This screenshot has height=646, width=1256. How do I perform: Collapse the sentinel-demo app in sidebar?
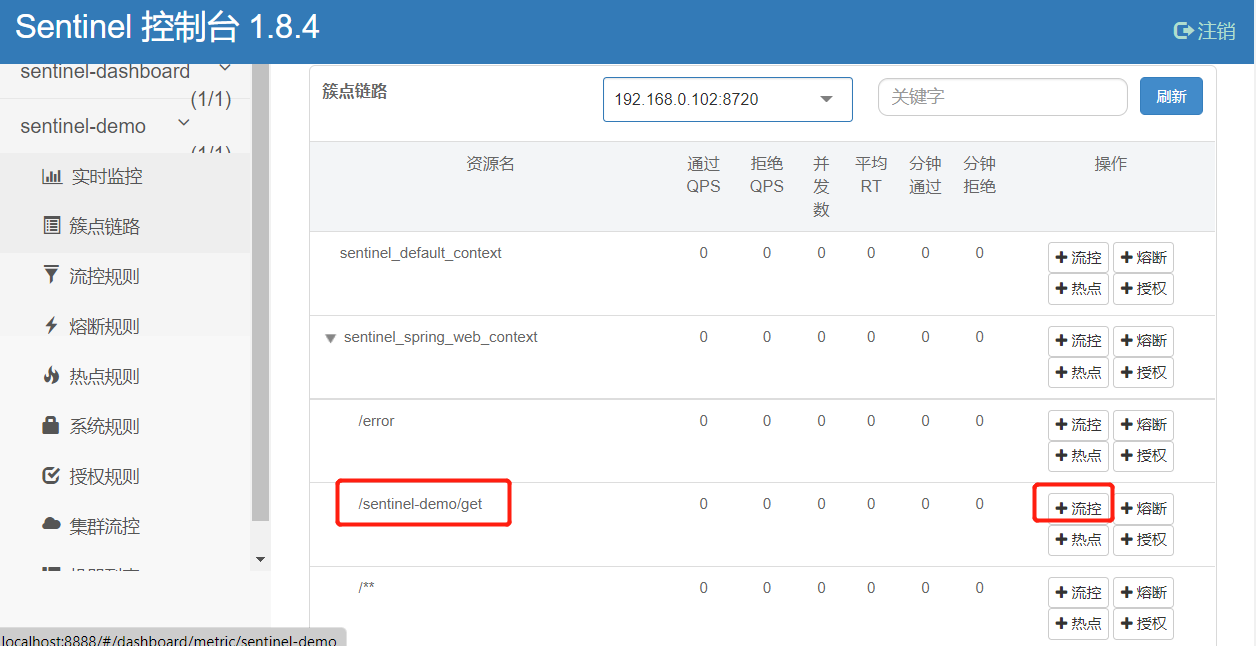tap(183, 123)
